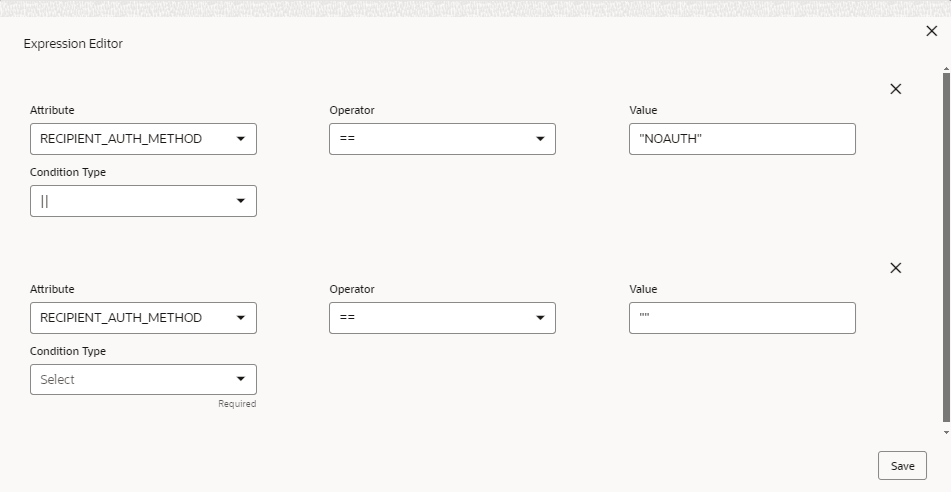Remove the second expression condition row
Viewport: 951px width, 492px height.
pos(895,268)
